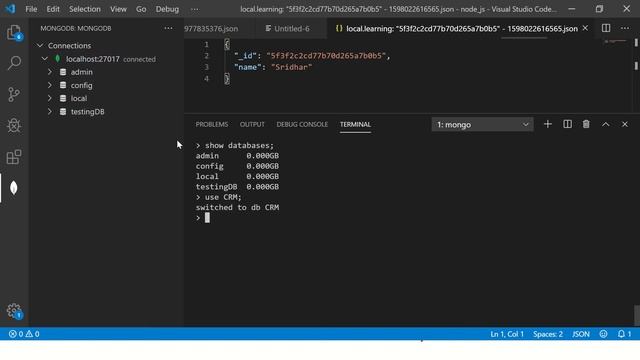Select the config tree row label
Image resolution: width=640 pixels, height=360 pixels.
coord(81,85)
